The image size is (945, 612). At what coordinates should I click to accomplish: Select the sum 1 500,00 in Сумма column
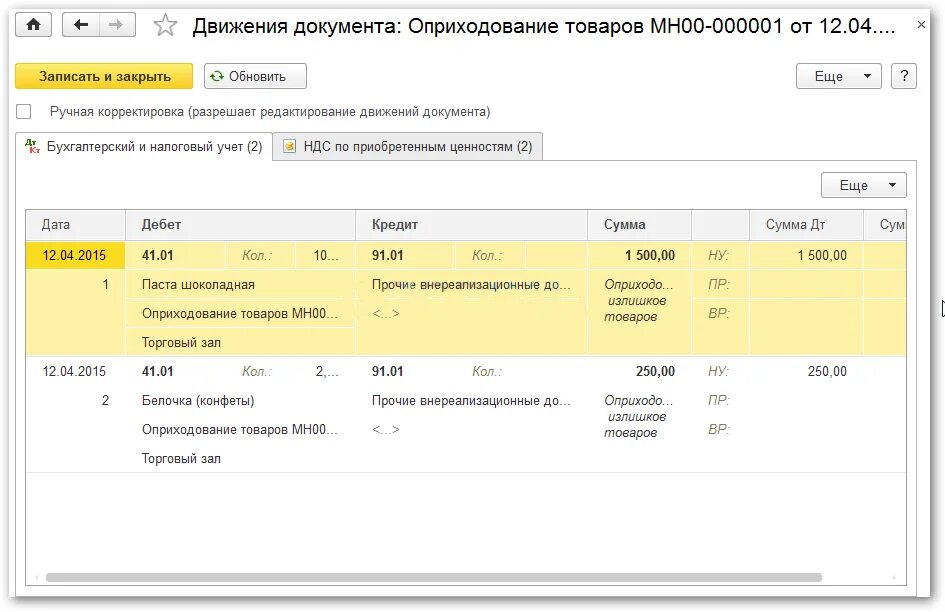(639, 256)
